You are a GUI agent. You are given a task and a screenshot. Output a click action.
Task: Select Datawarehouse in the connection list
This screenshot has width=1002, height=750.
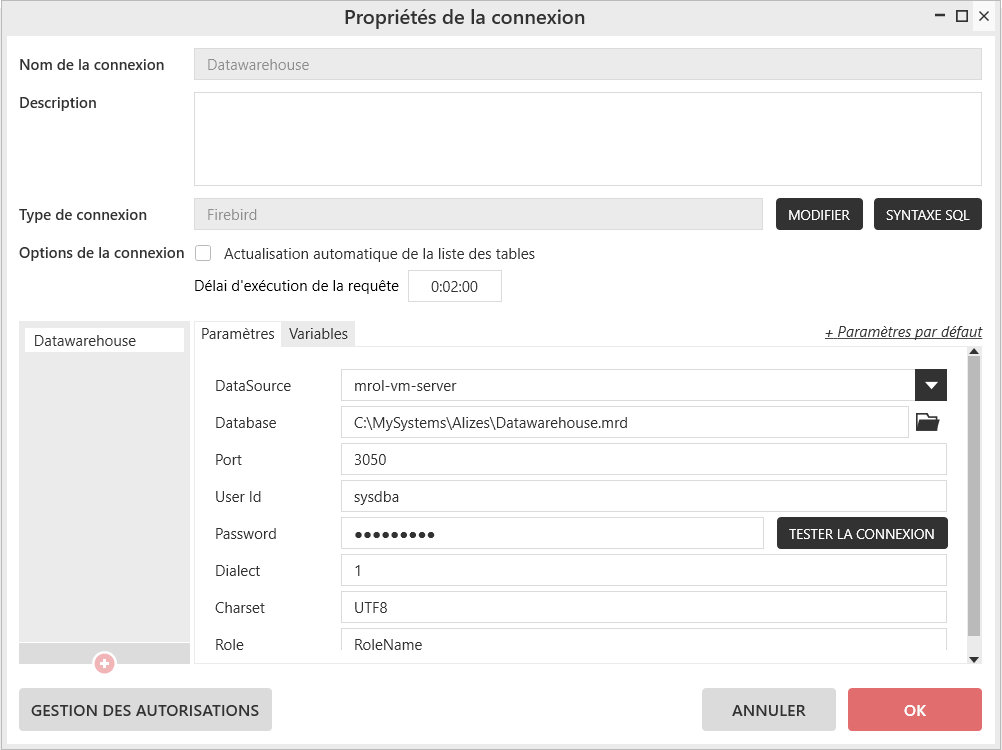tap(104, 341)
